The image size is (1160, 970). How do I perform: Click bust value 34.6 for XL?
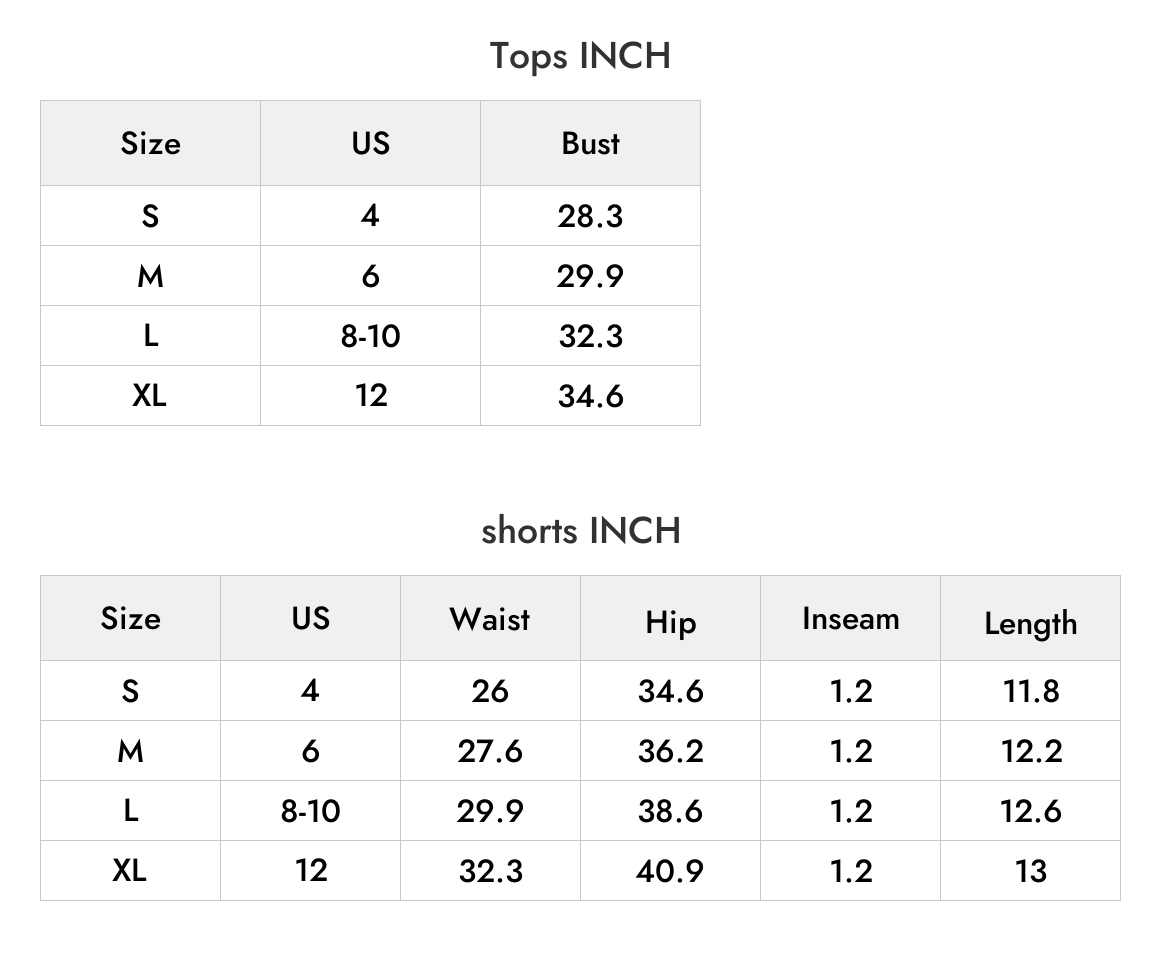click(x=590, y=396)
